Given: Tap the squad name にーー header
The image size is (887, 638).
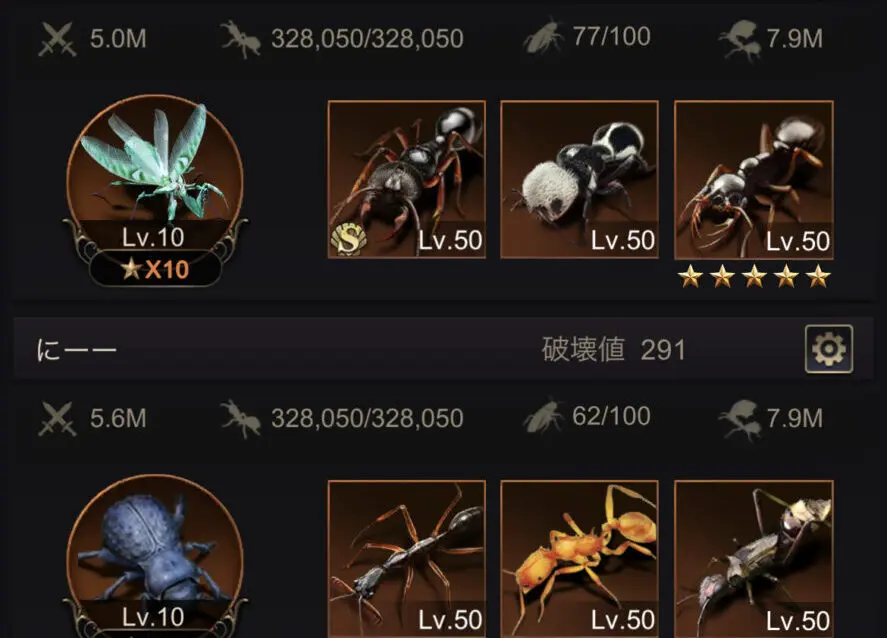Looking at the screenshot, I should point(76,350).
